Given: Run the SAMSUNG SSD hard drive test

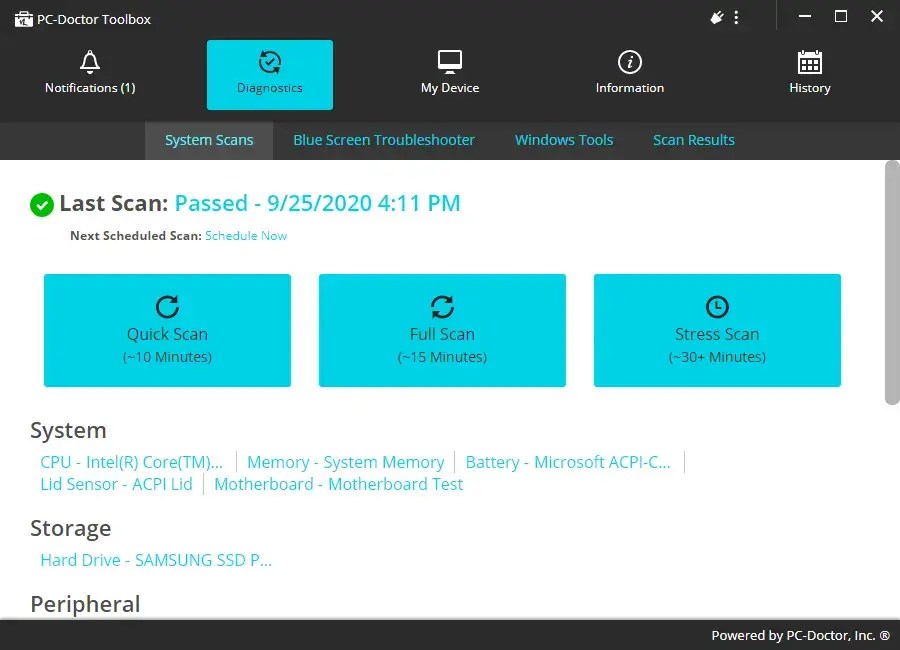Looking at the screenshot, I should click(x=156, y=560).
